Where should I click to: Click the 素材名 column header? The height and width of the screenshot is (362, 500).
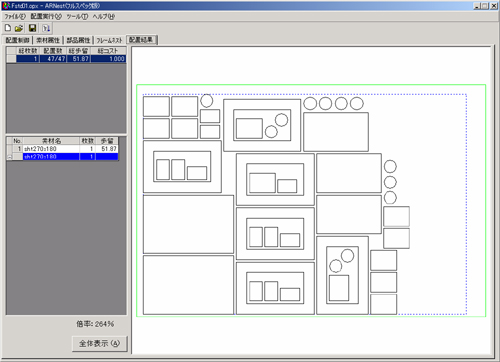pyautogui.click(x=51, y=141)
